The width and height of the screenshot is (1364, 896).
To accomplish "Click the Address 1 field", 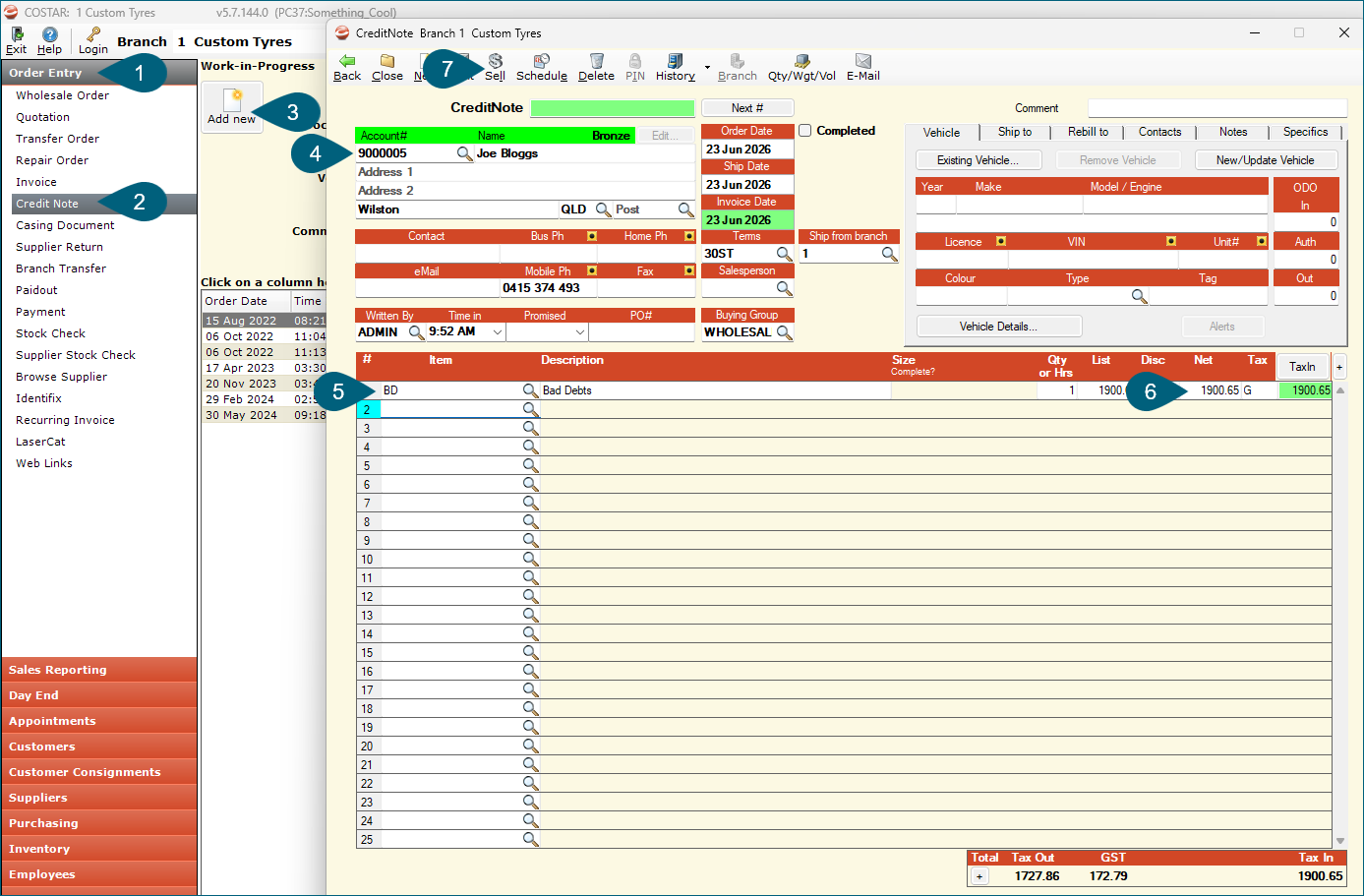I will tap(525, 172).
